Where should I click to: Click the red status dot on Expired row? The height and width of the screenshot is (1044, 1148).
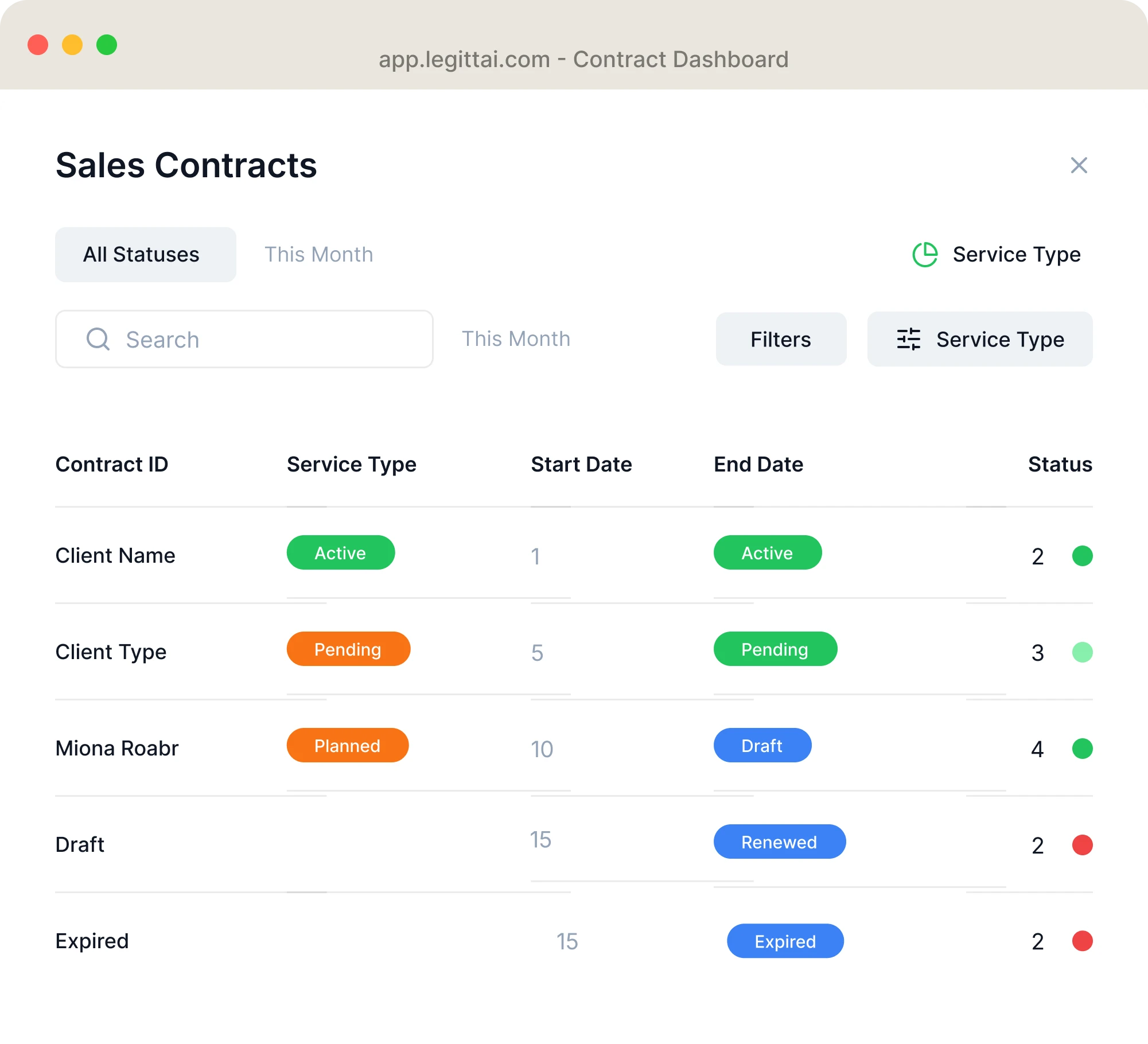(1082, 941)
